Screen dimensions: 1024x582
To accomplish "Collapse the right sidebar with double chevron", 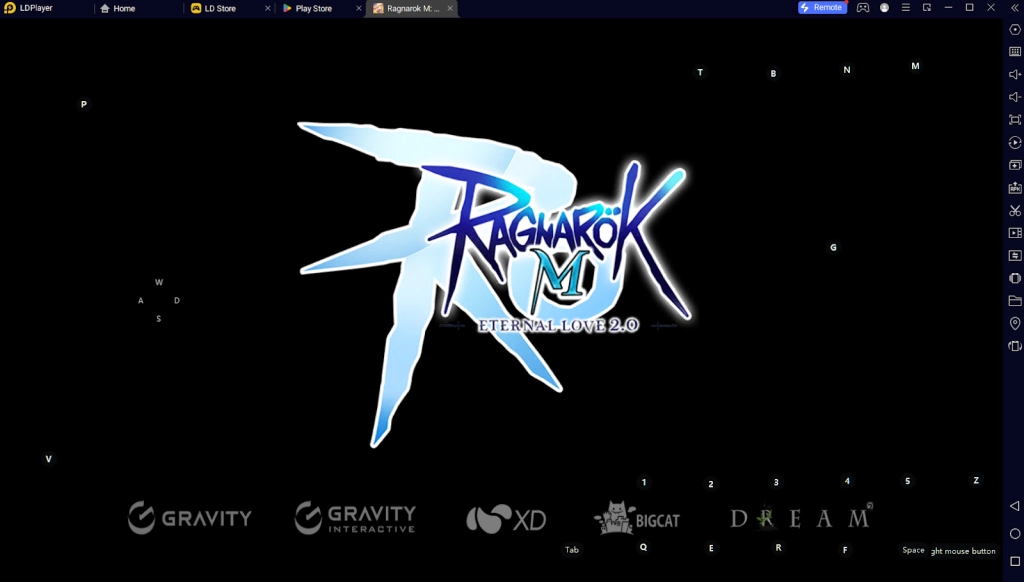I will (x=1014, y=8).
